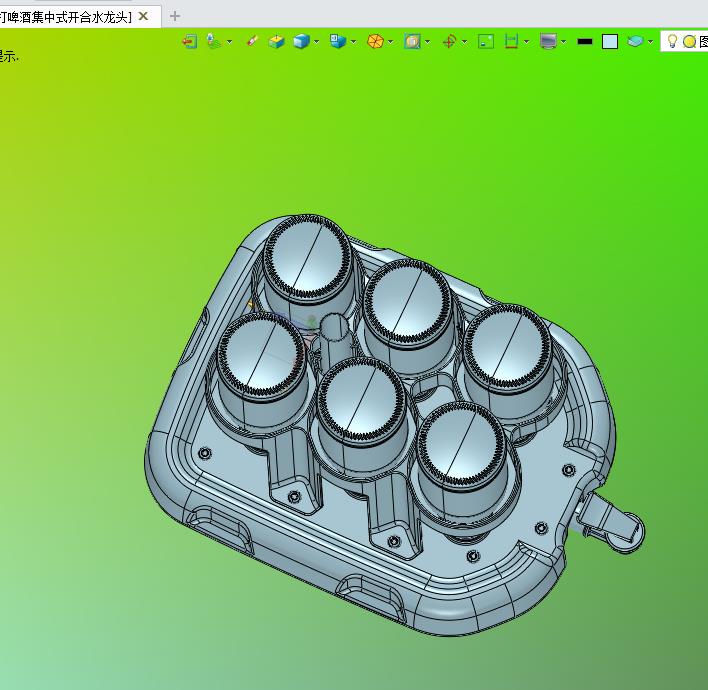Image resolution: width=708 pixels, height=690 pixels.
Task: Expand the shaded cube display dropdown
Action: click(x=317, y=42)
